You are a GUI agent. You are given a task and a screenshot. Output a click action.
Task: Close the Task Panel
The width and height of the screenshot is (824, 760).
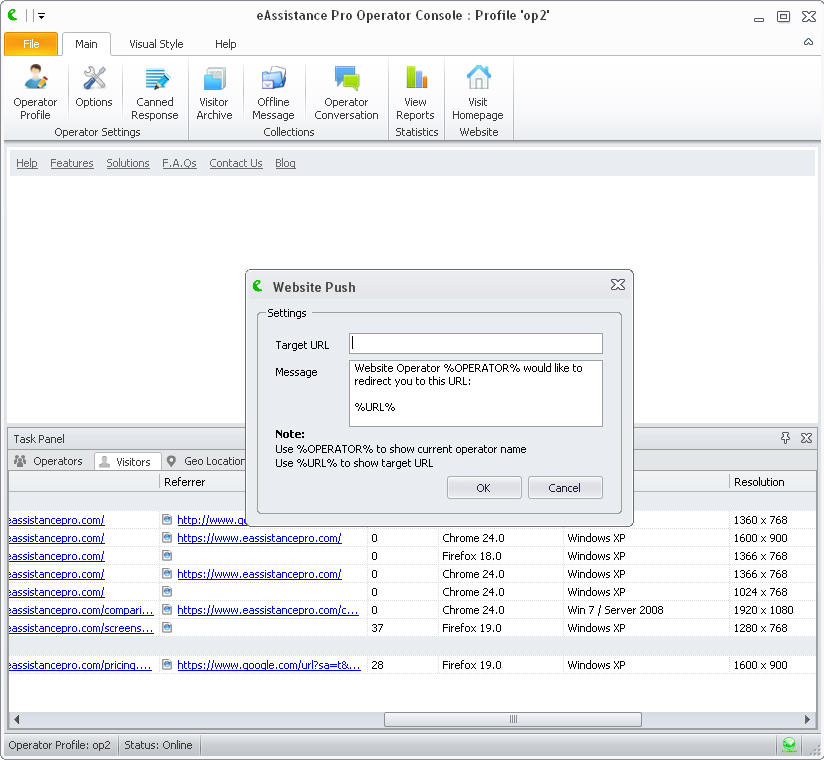pos(806,438)
